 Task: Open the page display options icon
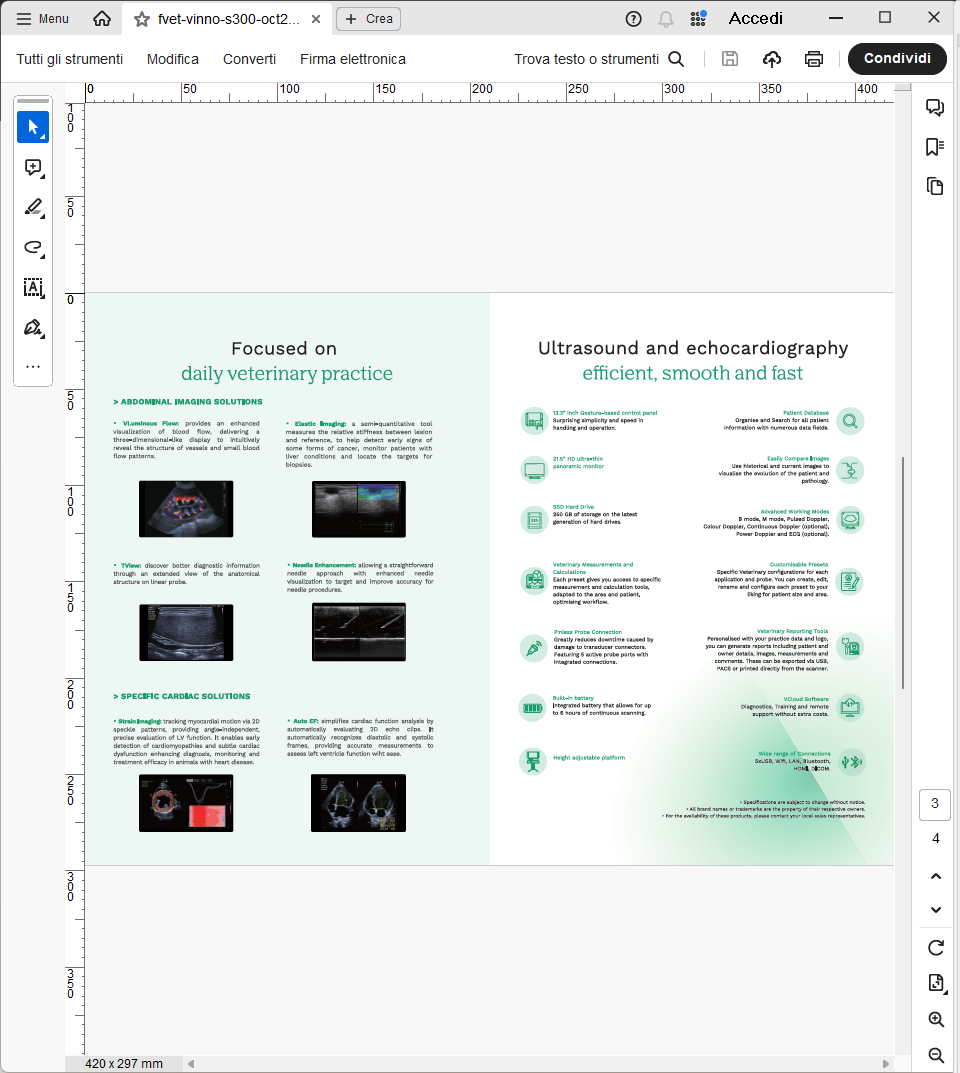936,983
